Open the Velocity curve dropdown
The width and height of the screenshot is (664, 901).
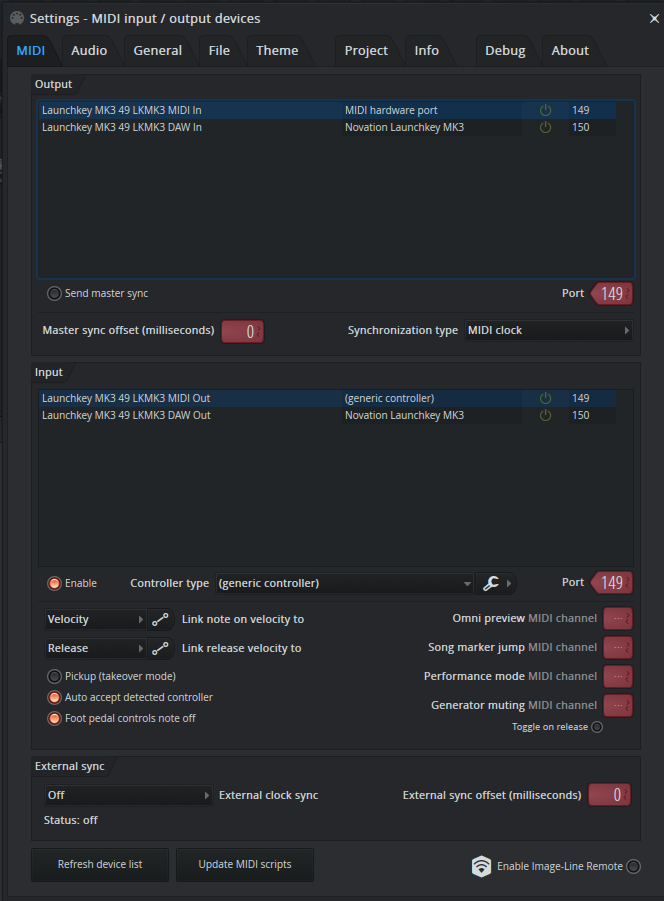coord(95,619)
